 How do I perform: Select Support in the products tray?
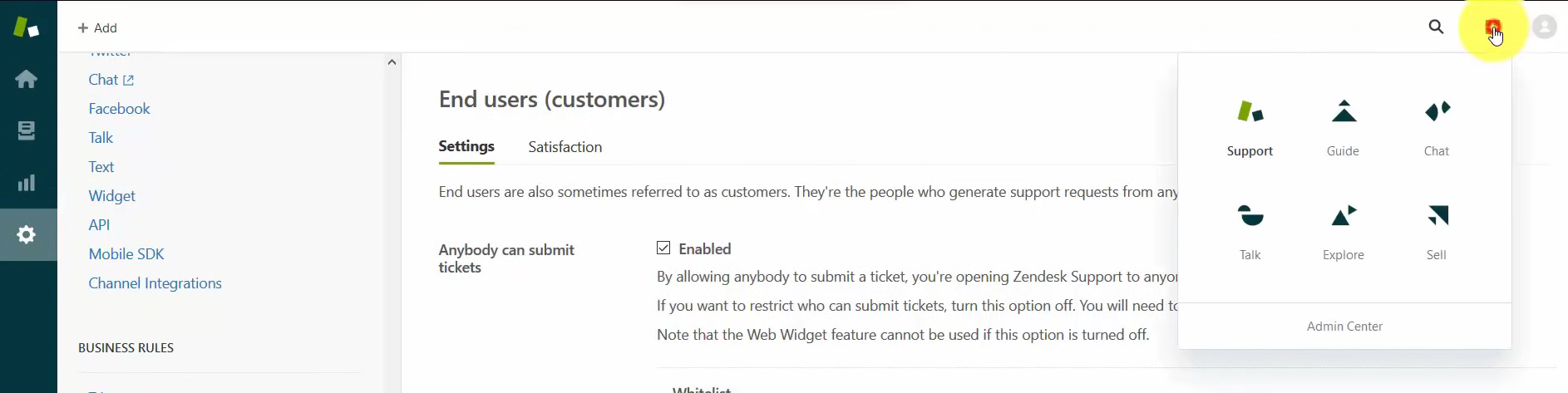coord(1250,128)
